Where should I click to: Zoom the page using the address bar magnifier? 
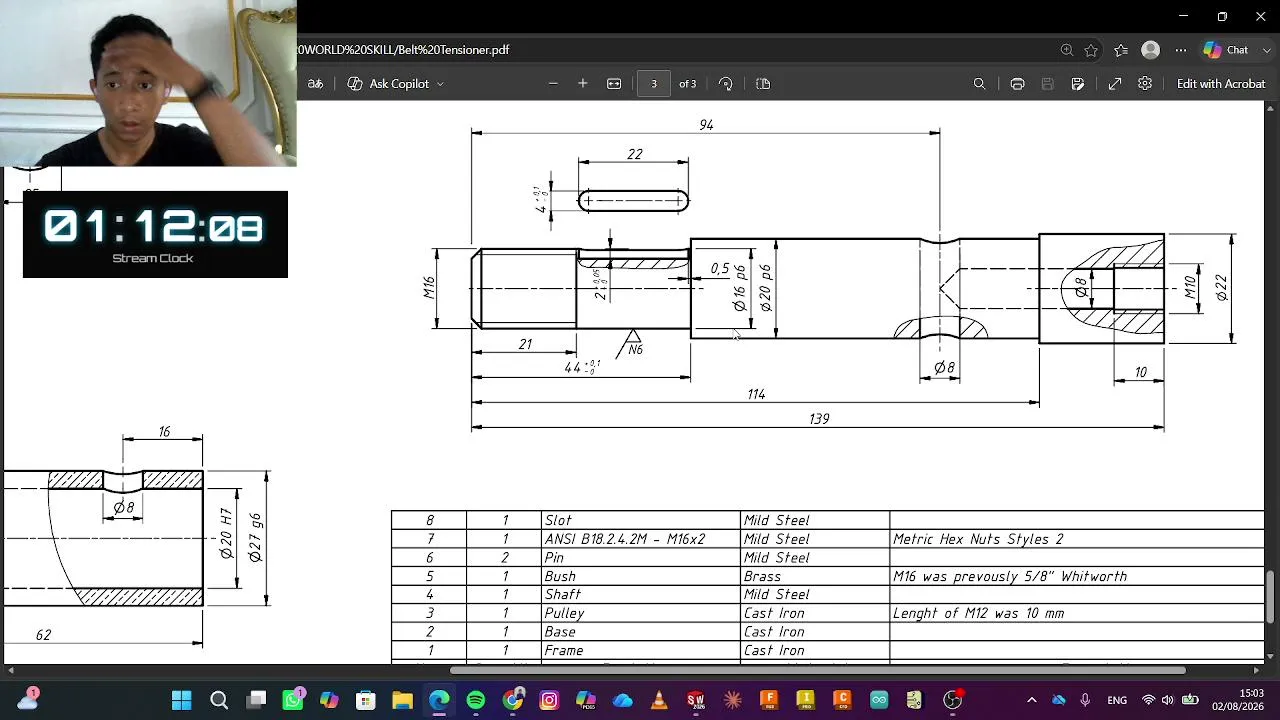pyautogui.click(x=1067, y=50)
